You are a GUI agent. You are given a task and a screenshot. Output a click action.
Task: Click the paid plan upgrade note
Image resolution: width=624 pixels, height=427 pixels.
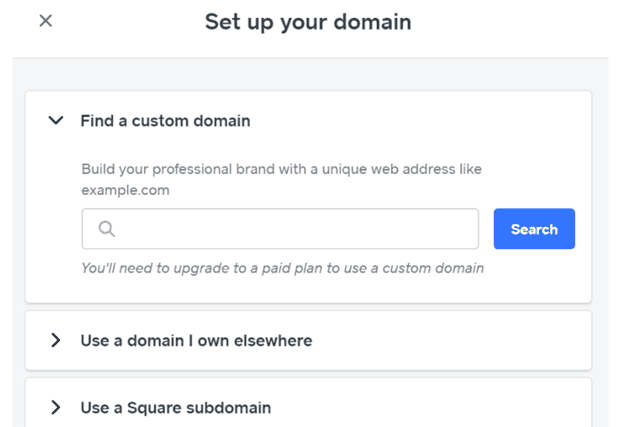[x=282, y=268]
